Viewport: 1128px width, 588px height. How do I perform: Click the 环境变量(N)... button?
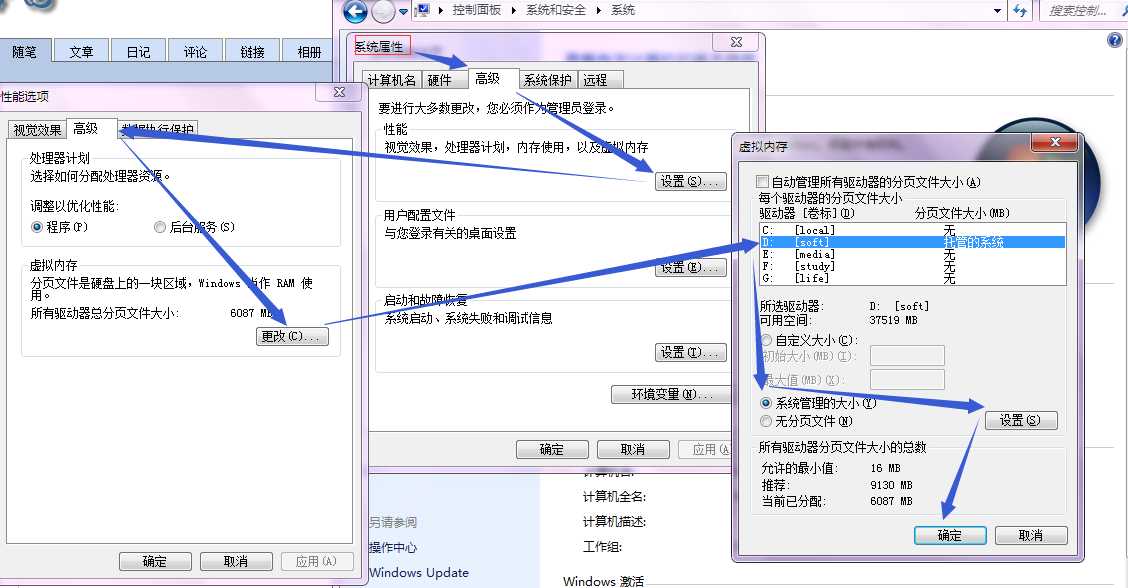670,394
